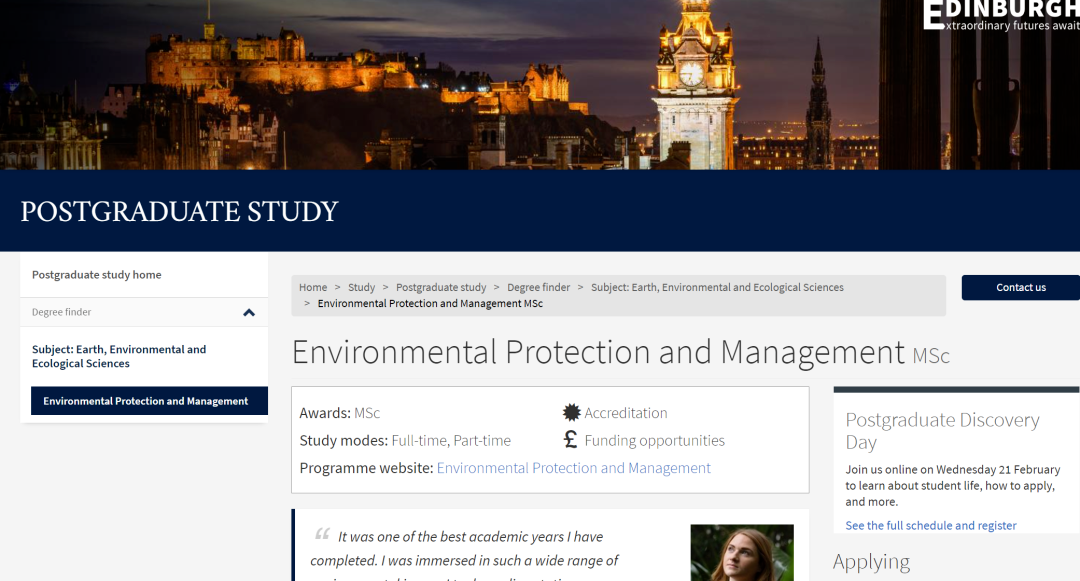
Task: Open the Accreditation link
Action: pos(625,413)
